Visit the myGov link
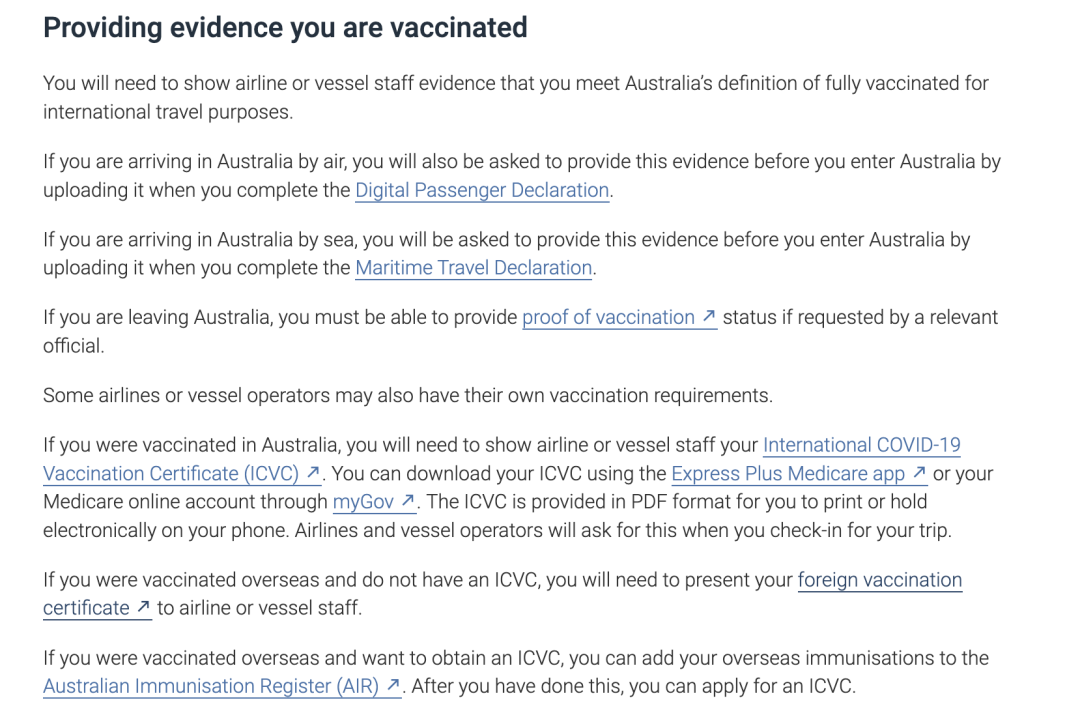The width and height of the screenshot is (1080, 713). click(364, 502)
